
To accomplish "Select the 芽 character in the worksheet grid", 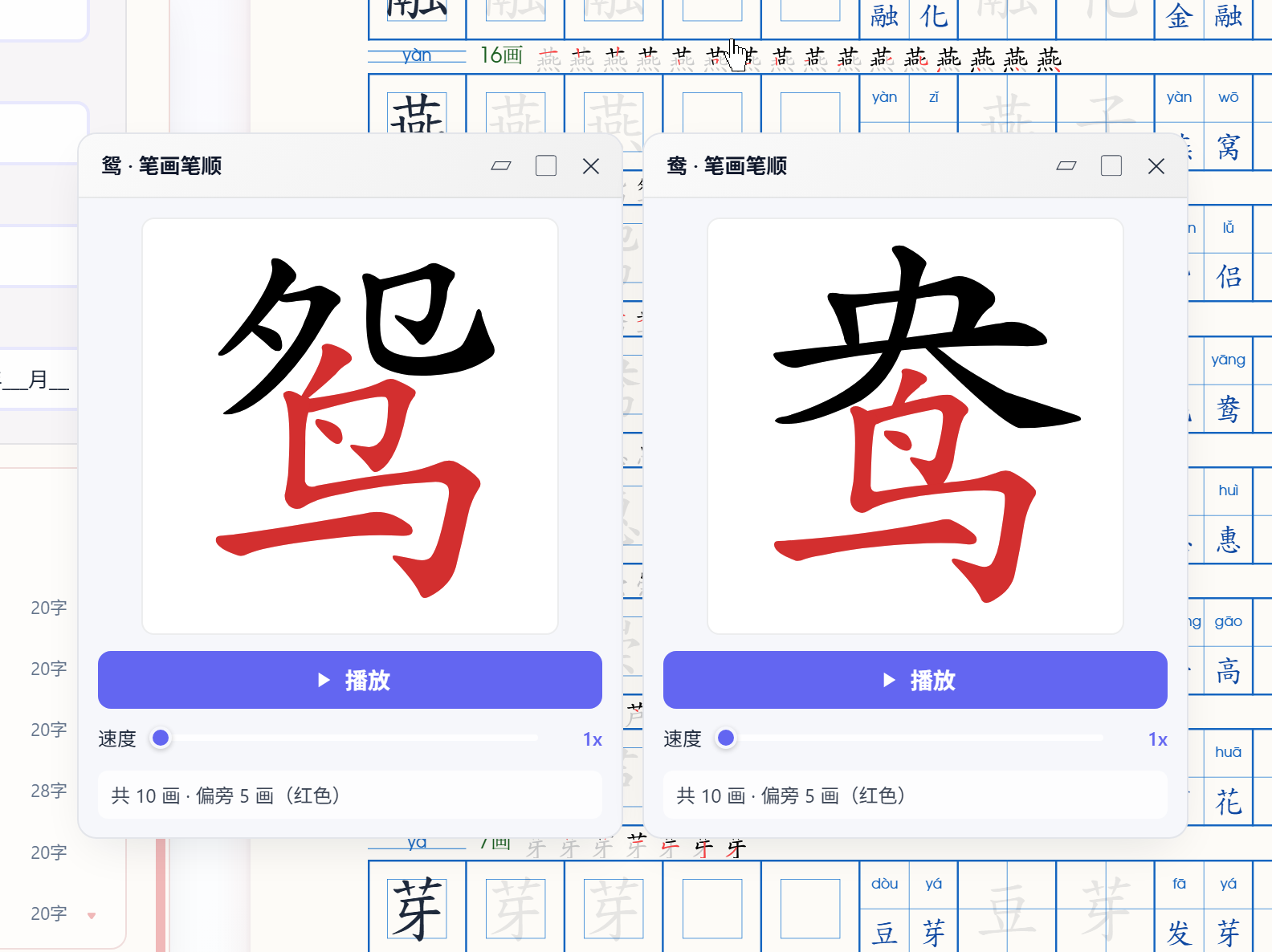I will [x=417, y=909].
